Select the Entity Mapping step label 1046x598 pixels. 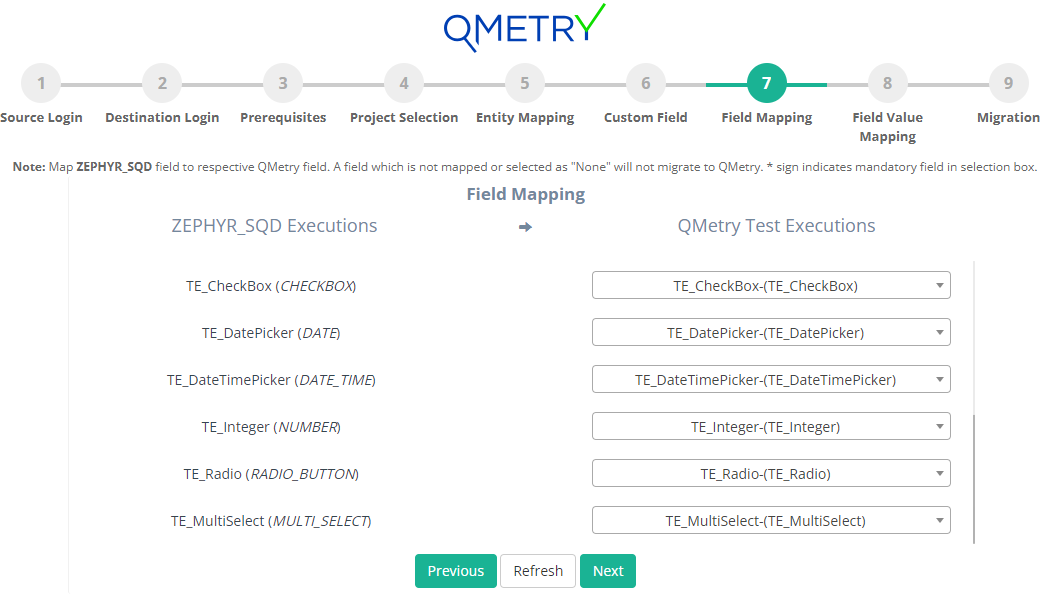(x=525, y=118)
